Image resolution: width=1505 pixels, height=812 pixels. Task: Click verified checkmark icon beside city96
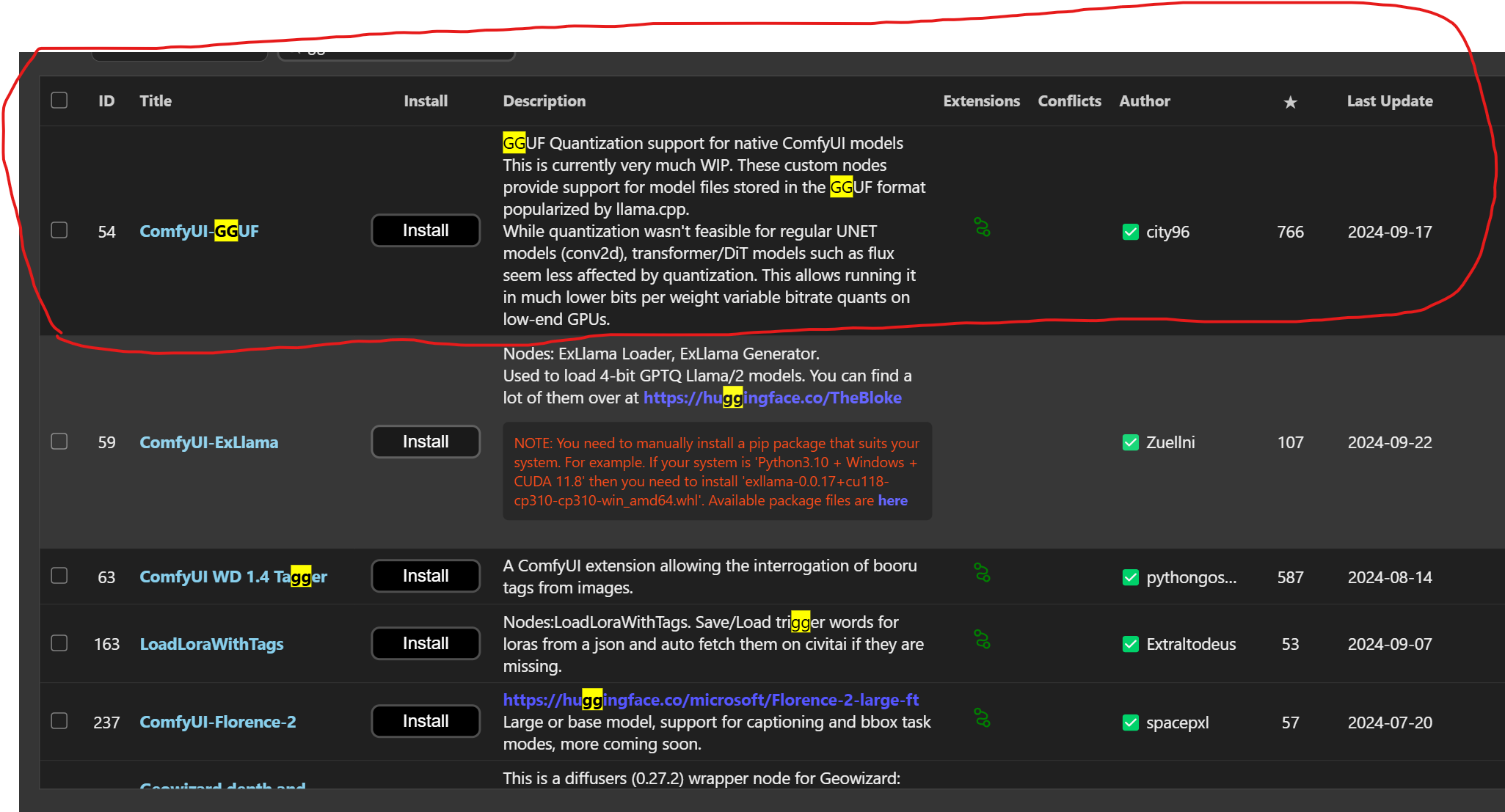(1130, 232)
